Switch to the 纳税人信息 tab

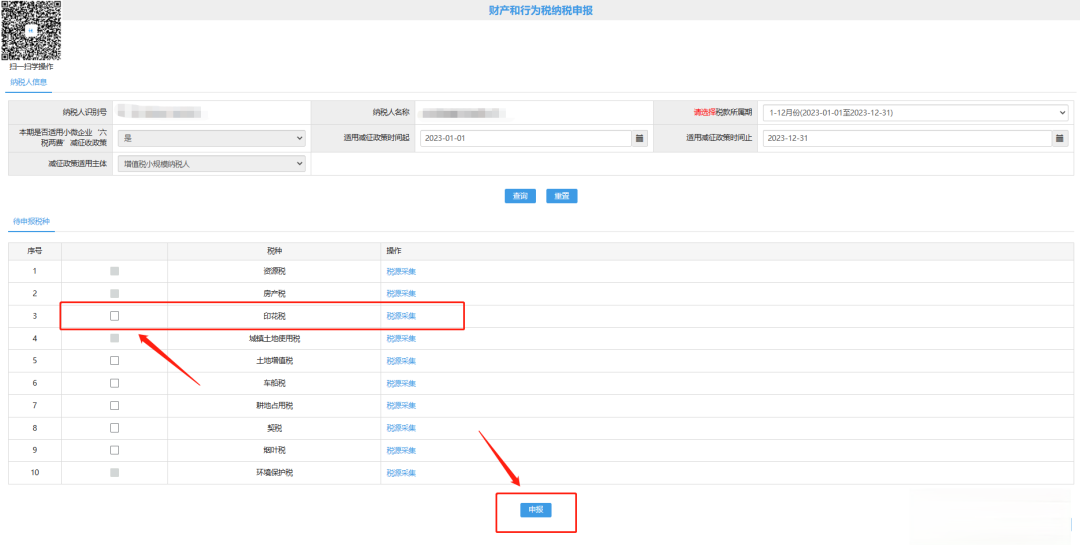tap(28, 82)
